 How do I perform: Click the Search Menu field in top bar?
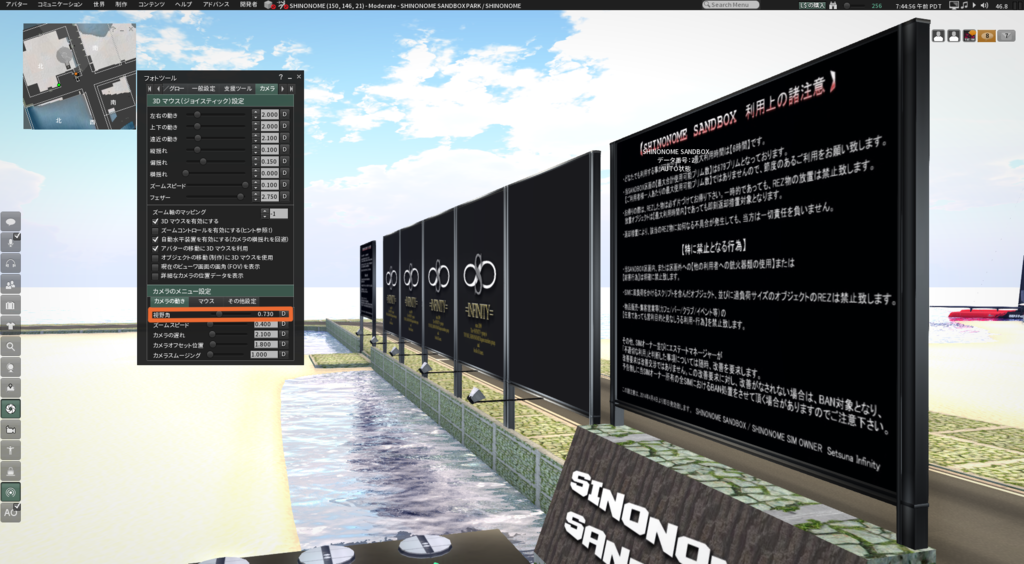(731, 5)
